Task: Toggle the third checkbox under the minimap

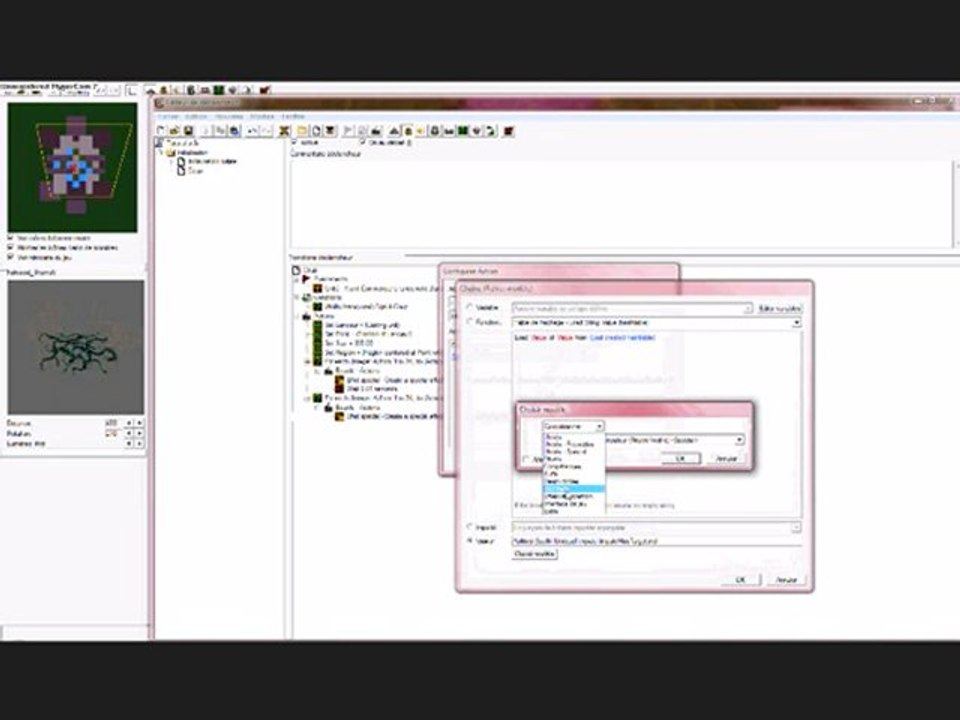Action: pos(10,257)
